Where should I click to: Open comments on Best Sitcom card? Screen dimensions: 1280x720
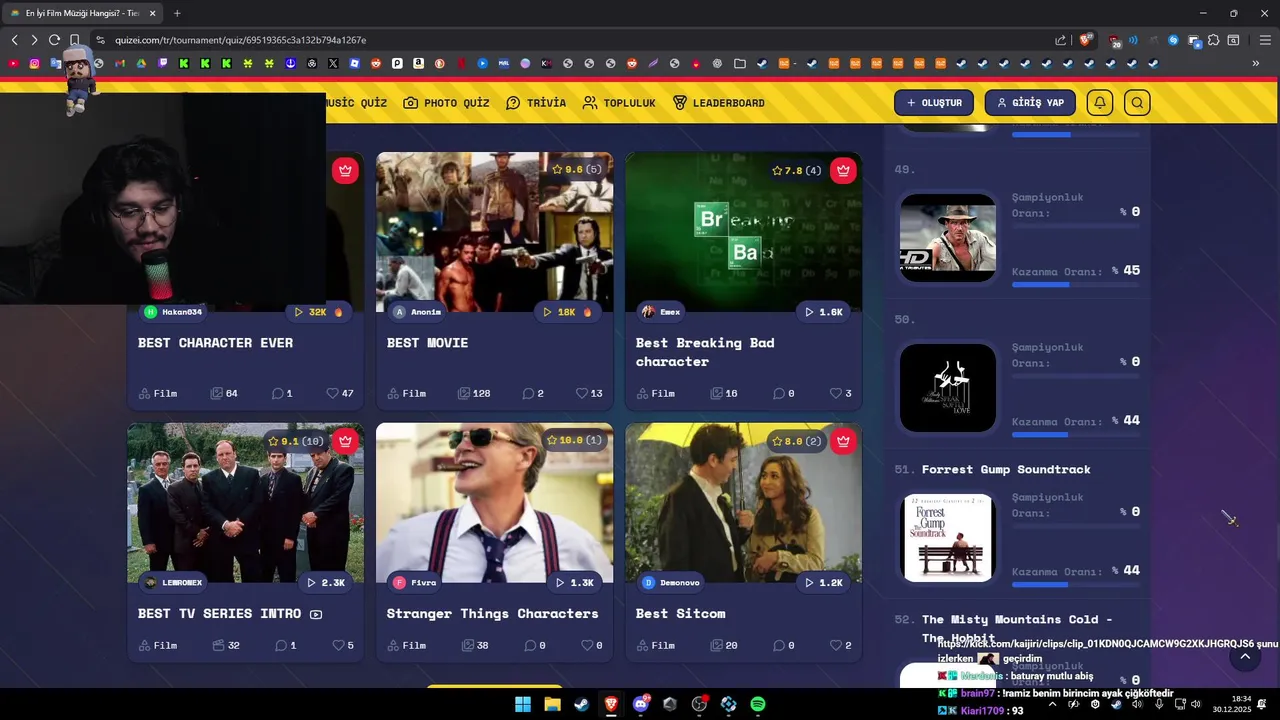(x=778, y=645)
